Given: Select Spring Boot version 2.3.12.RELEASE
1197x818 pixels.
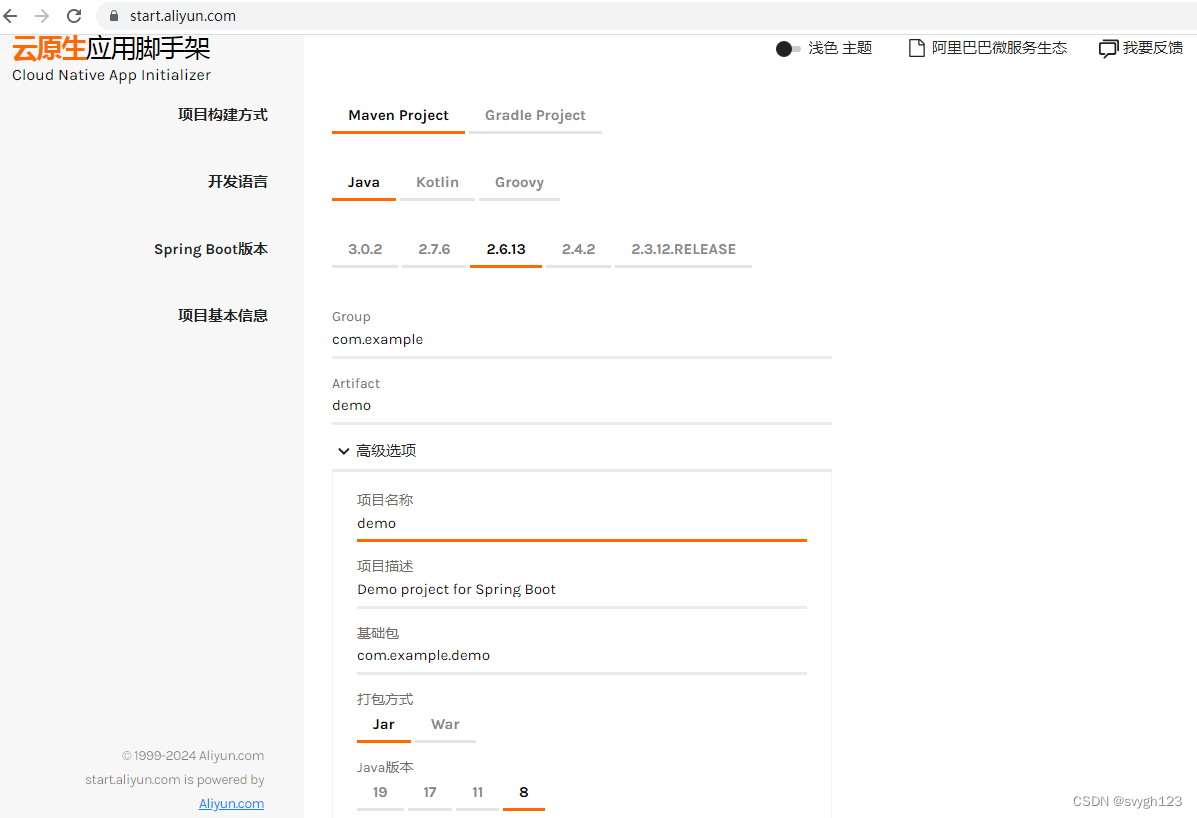Looking at the screenshot, I should click(x=683, y=250).
